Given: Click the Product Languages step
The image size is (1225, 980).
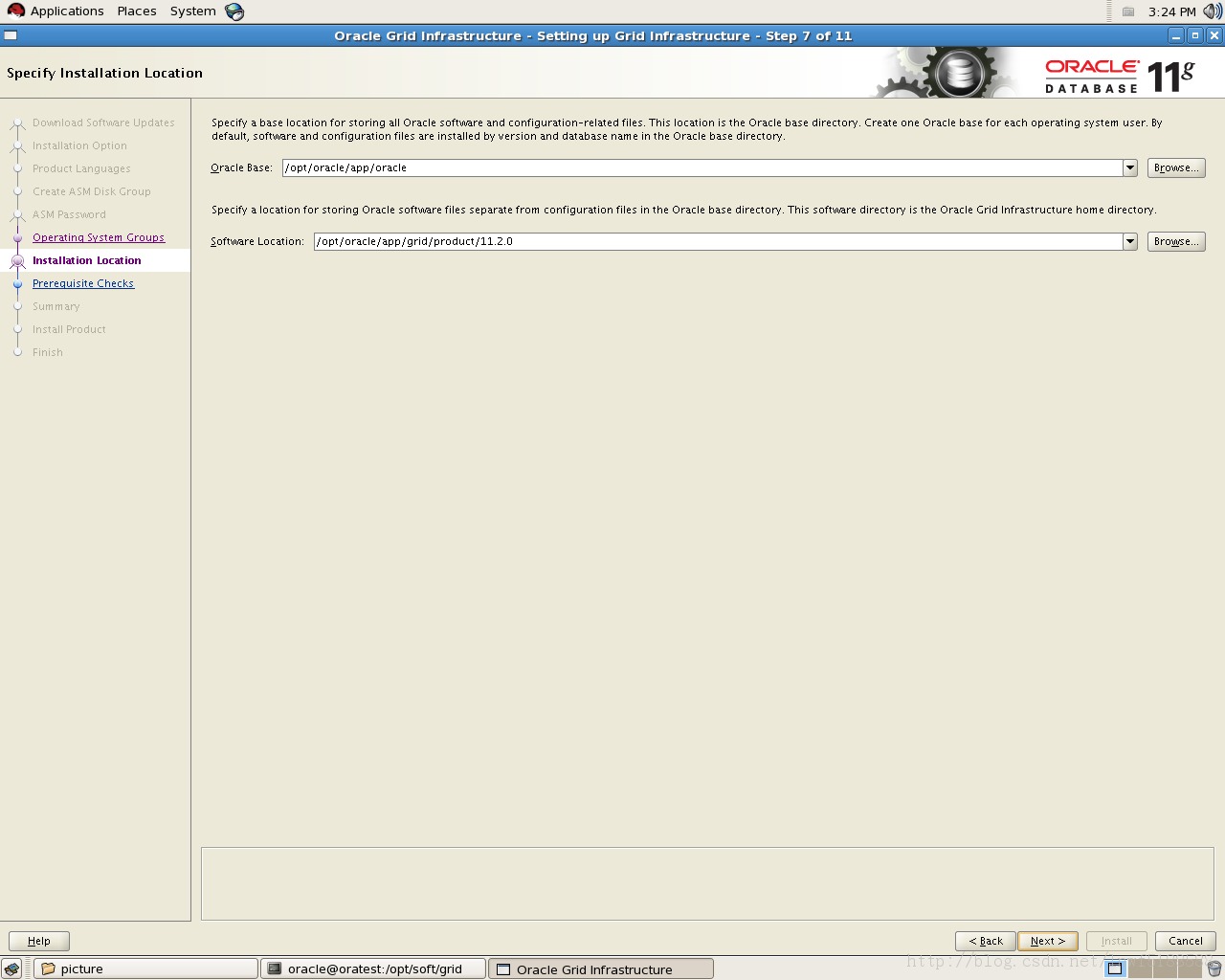Looking at the screenshot, I should coord(81,168).
